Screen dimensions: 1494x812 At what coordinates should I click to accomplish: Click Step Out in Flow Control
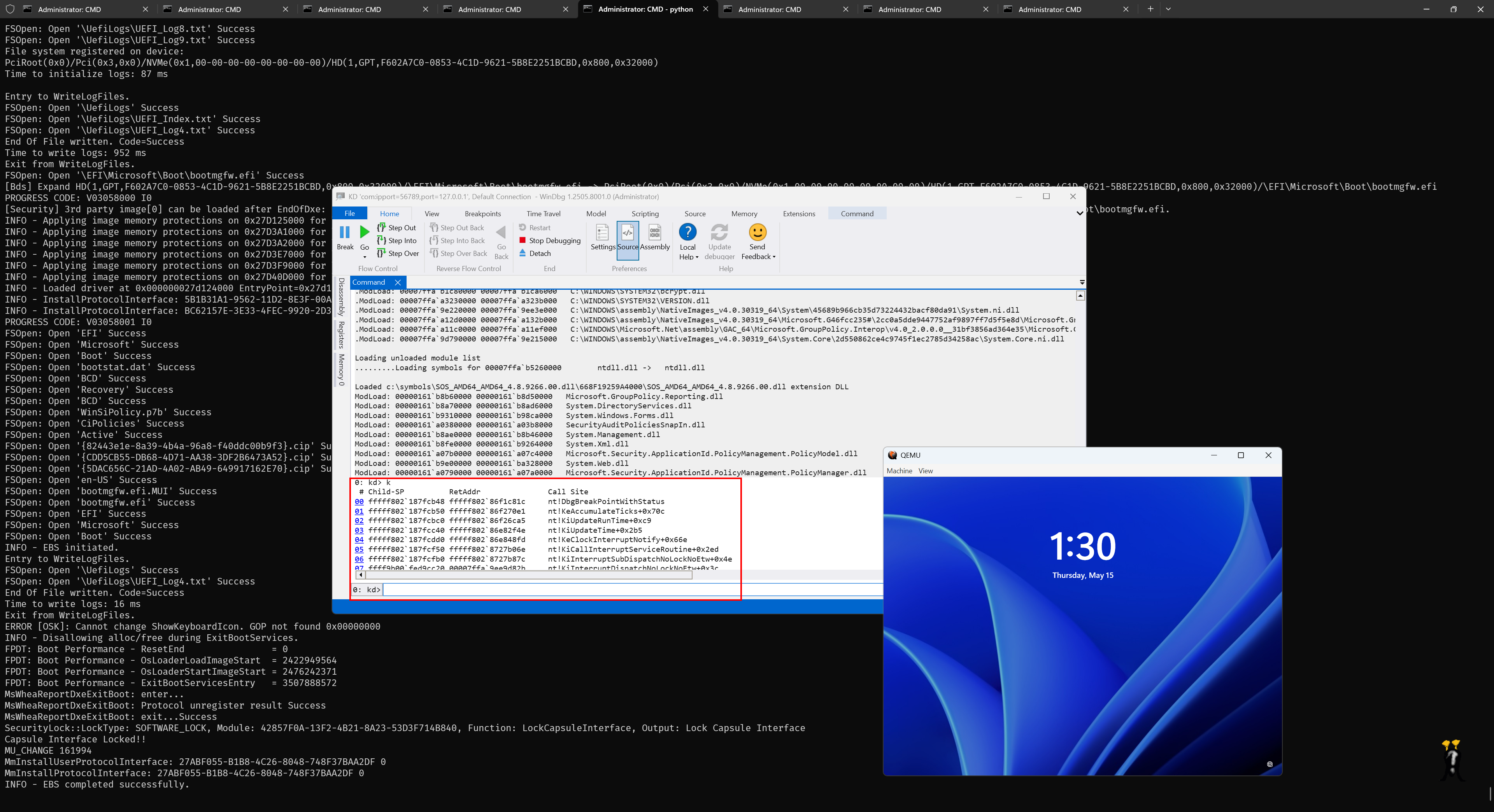[397, 228]
